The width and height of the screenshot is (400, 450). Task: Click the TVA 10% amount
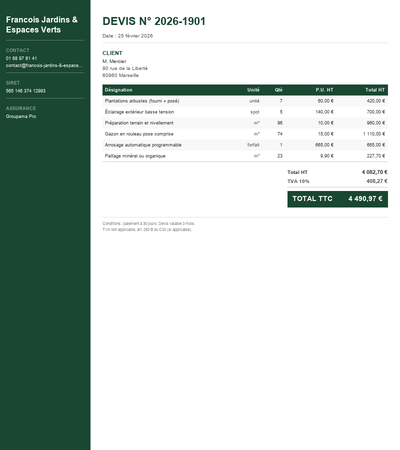point(377,181)
